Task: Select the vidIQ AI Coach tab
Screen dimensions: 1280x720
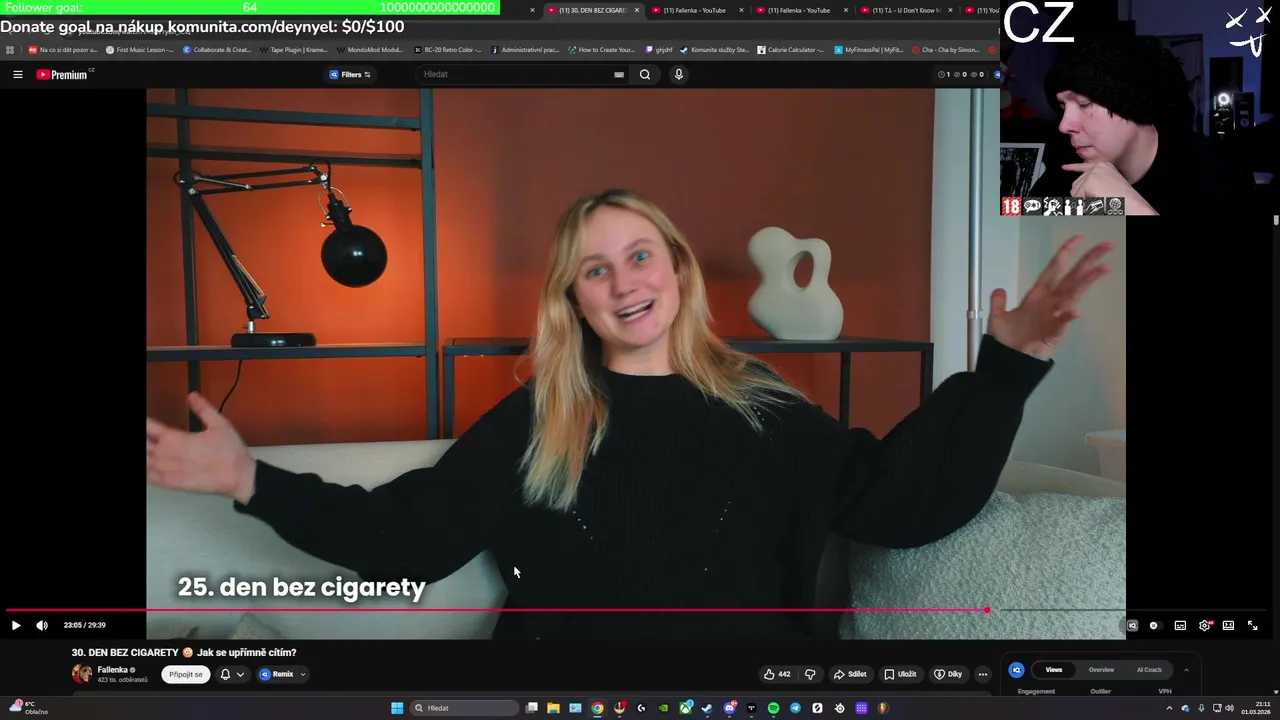Action: pos(1149,670)
